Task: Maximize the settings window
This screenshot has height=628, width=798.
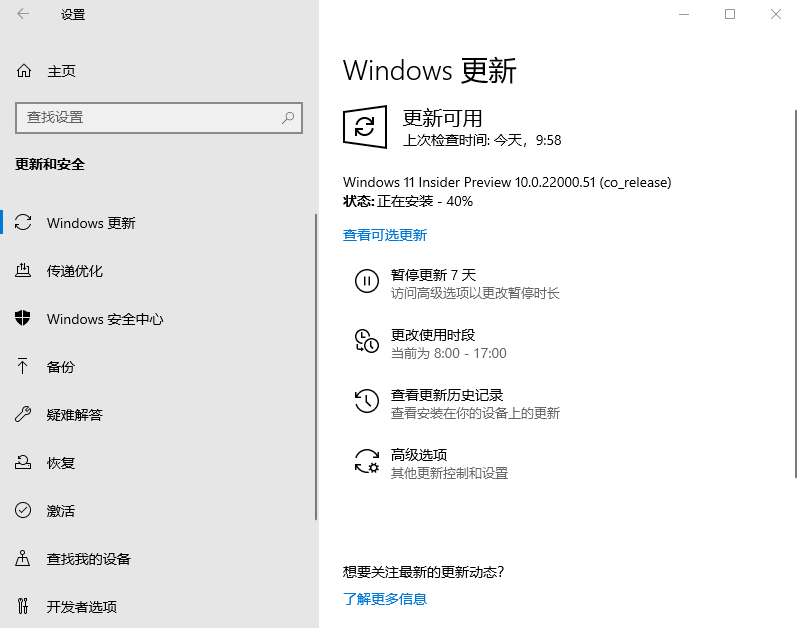Action: pos(729,14)
